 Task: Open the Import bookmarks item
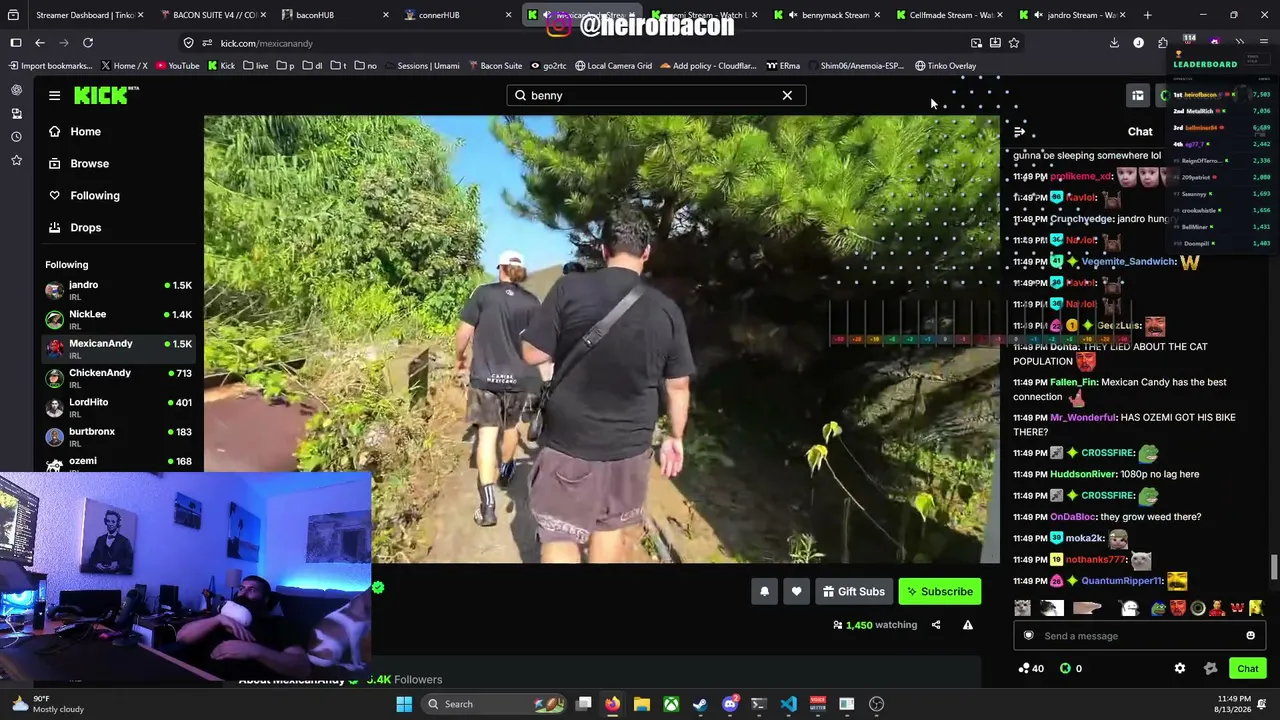click(49, 66)
